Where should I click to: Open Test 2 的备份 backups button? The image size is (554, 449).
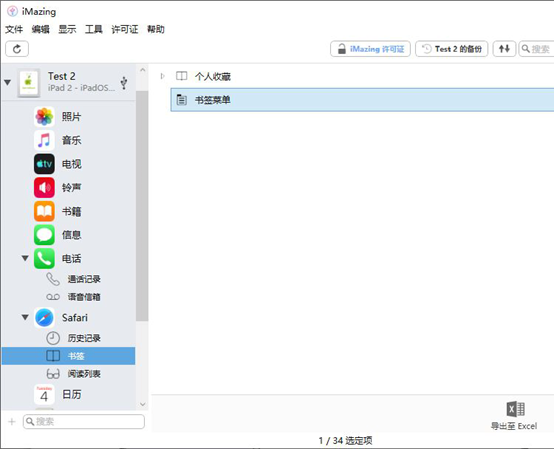[x=452, y=49]
